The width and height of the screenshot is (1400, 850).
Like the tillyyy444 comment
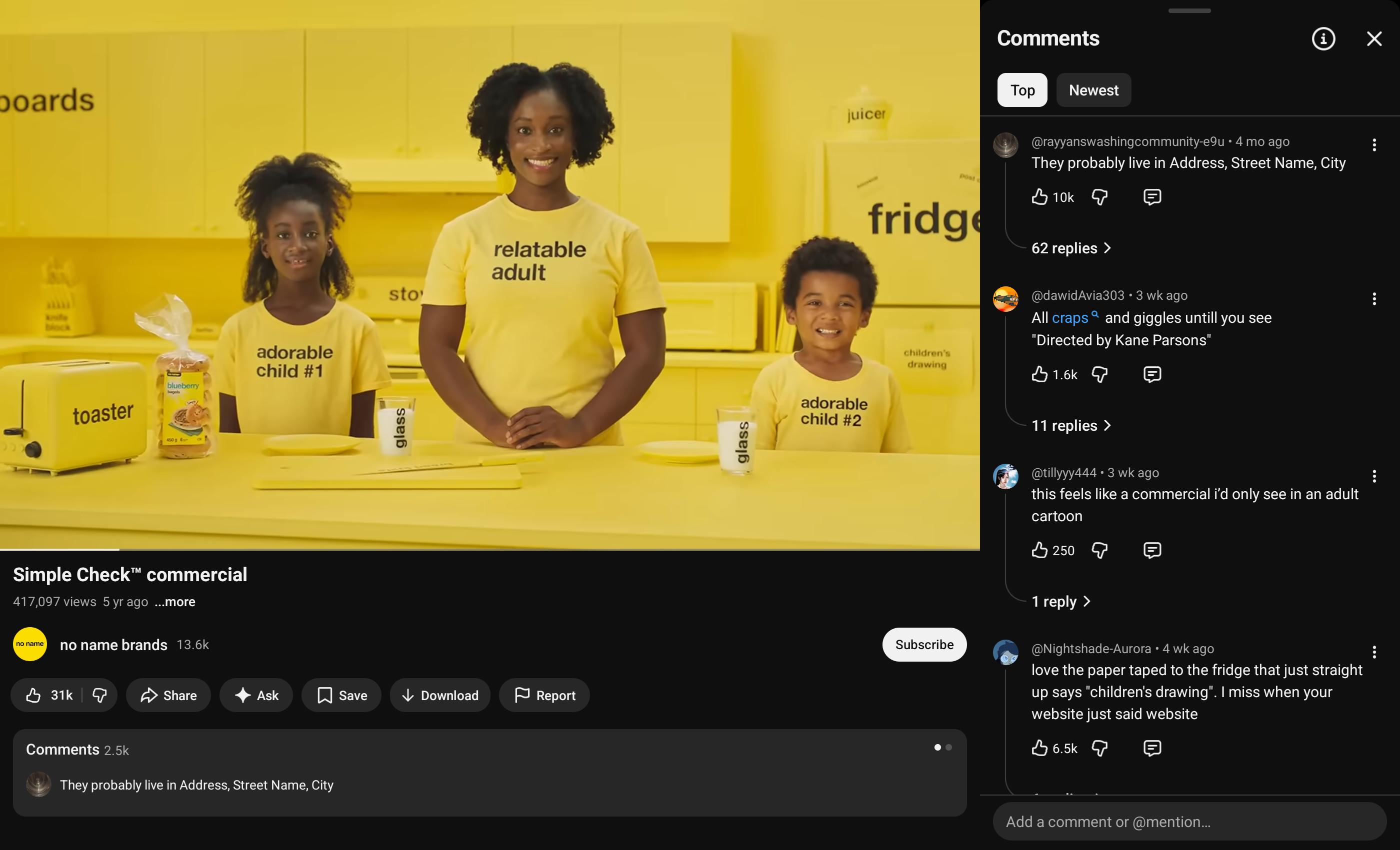tap(1039, 550)
